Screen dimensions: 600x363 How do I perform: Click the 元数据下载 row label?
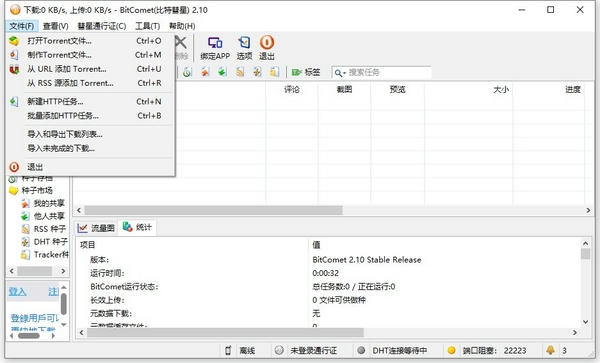point(111,313)
